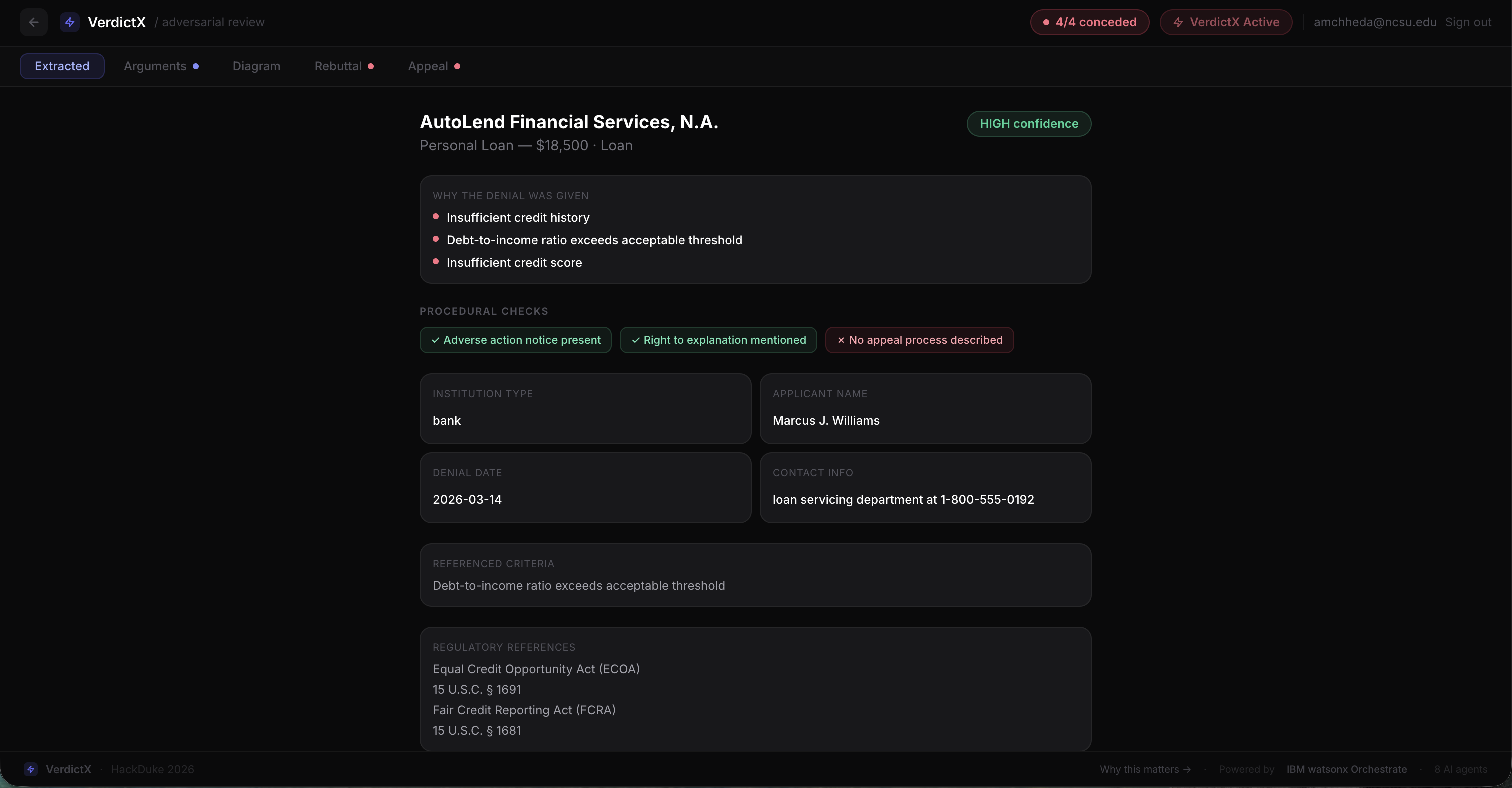
Task: Click IBM watsonx Orchestrate in footer
Action: pyautogui.click(x=1346, y=769)
